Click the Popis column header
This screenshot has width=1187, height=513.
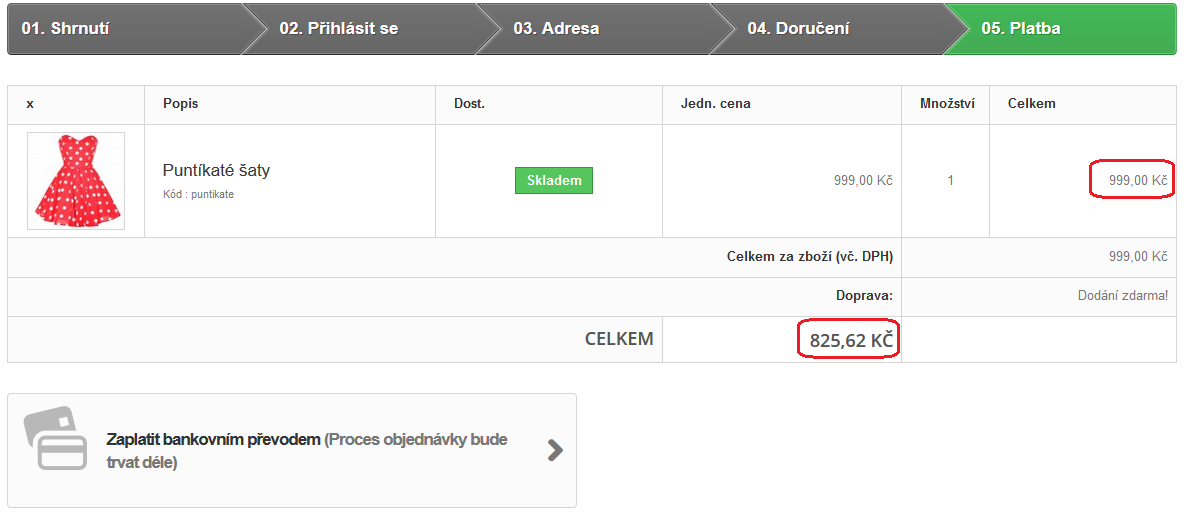click(180, 104)
